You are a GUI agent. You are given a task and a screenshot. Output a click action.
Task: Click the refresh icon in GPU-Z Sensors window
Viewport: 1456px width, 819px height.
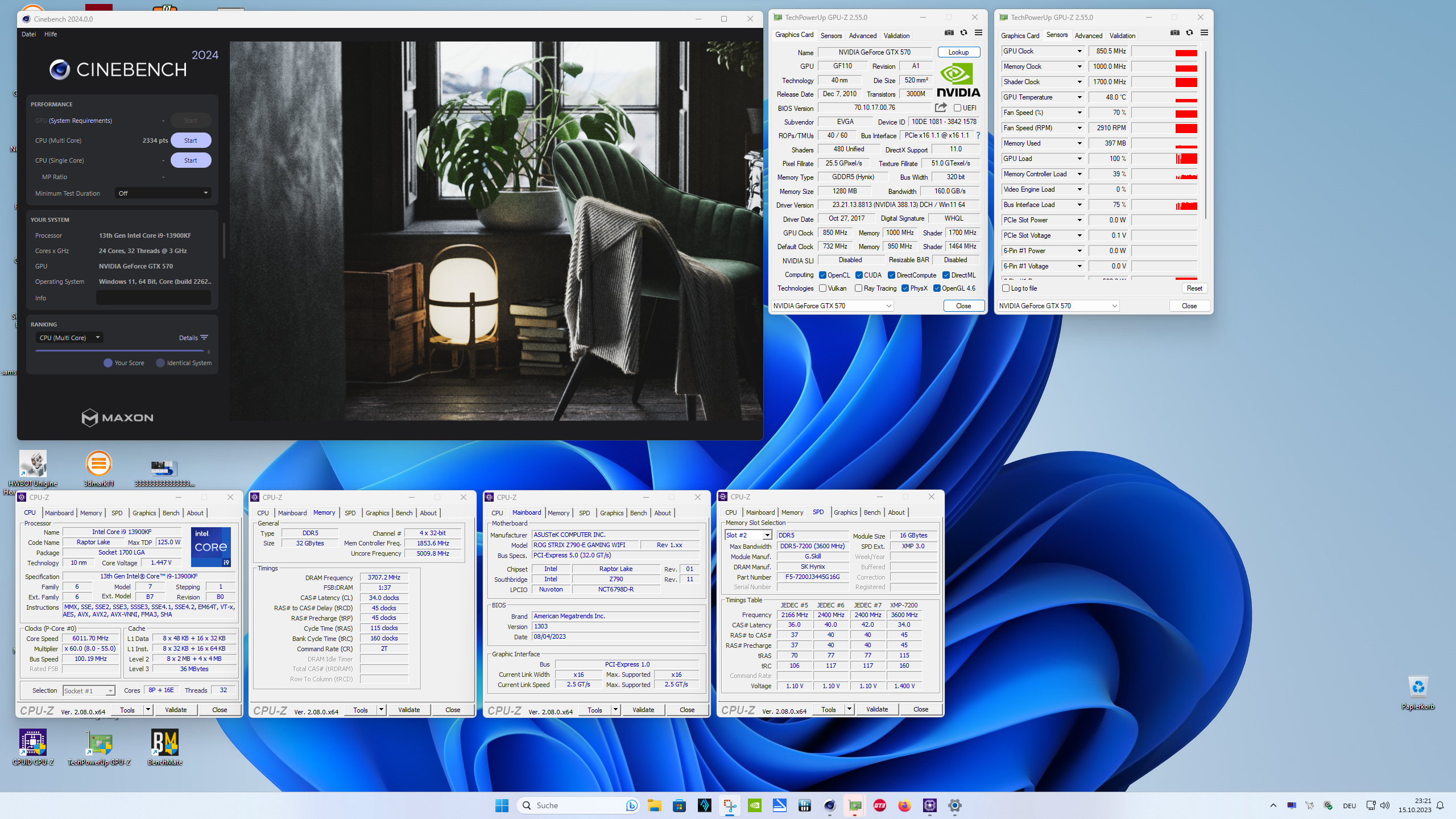1189,33
